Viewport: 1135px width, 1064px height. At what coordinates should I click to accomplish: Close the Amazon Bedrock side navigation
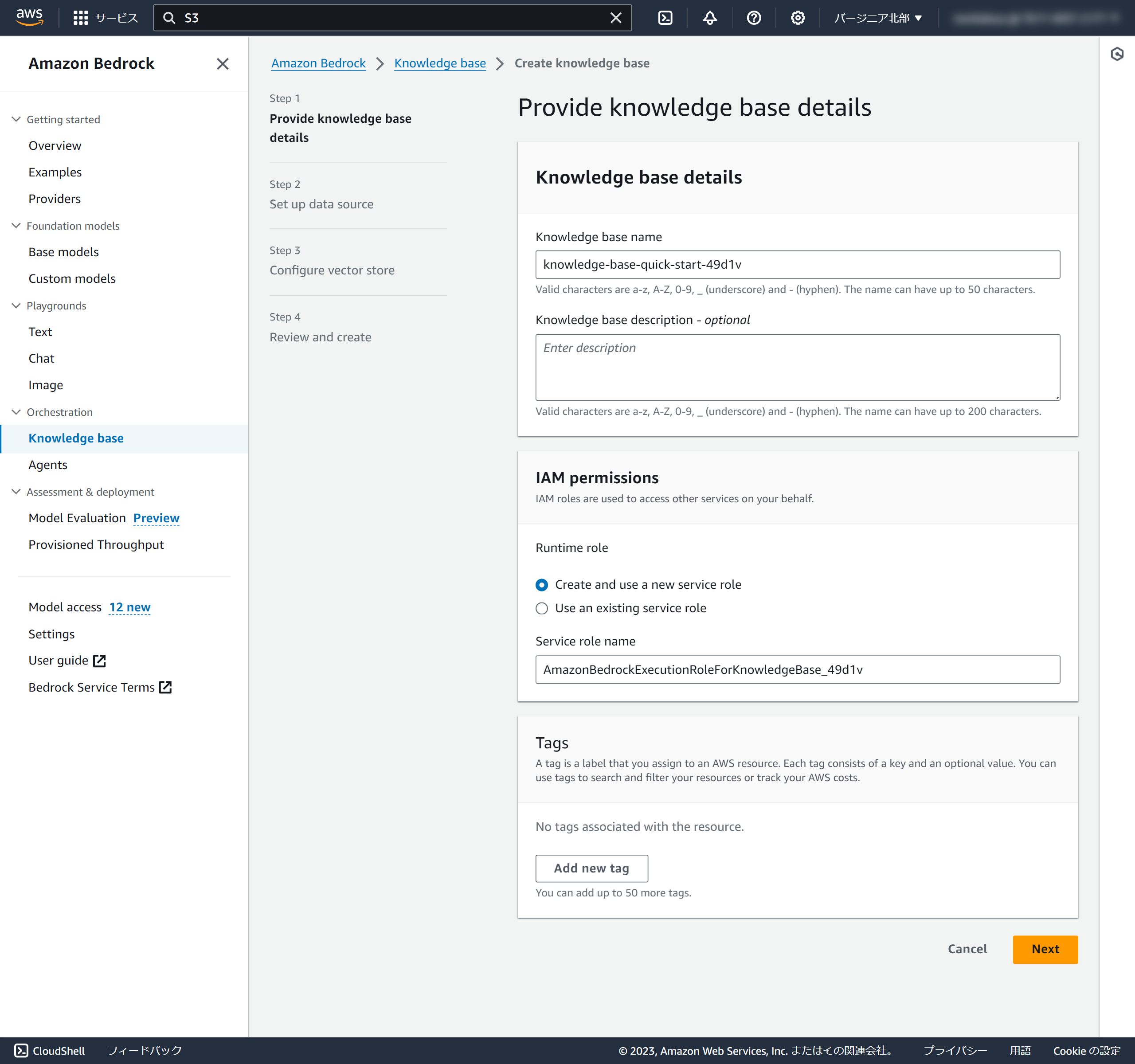[x=223, y=63]
